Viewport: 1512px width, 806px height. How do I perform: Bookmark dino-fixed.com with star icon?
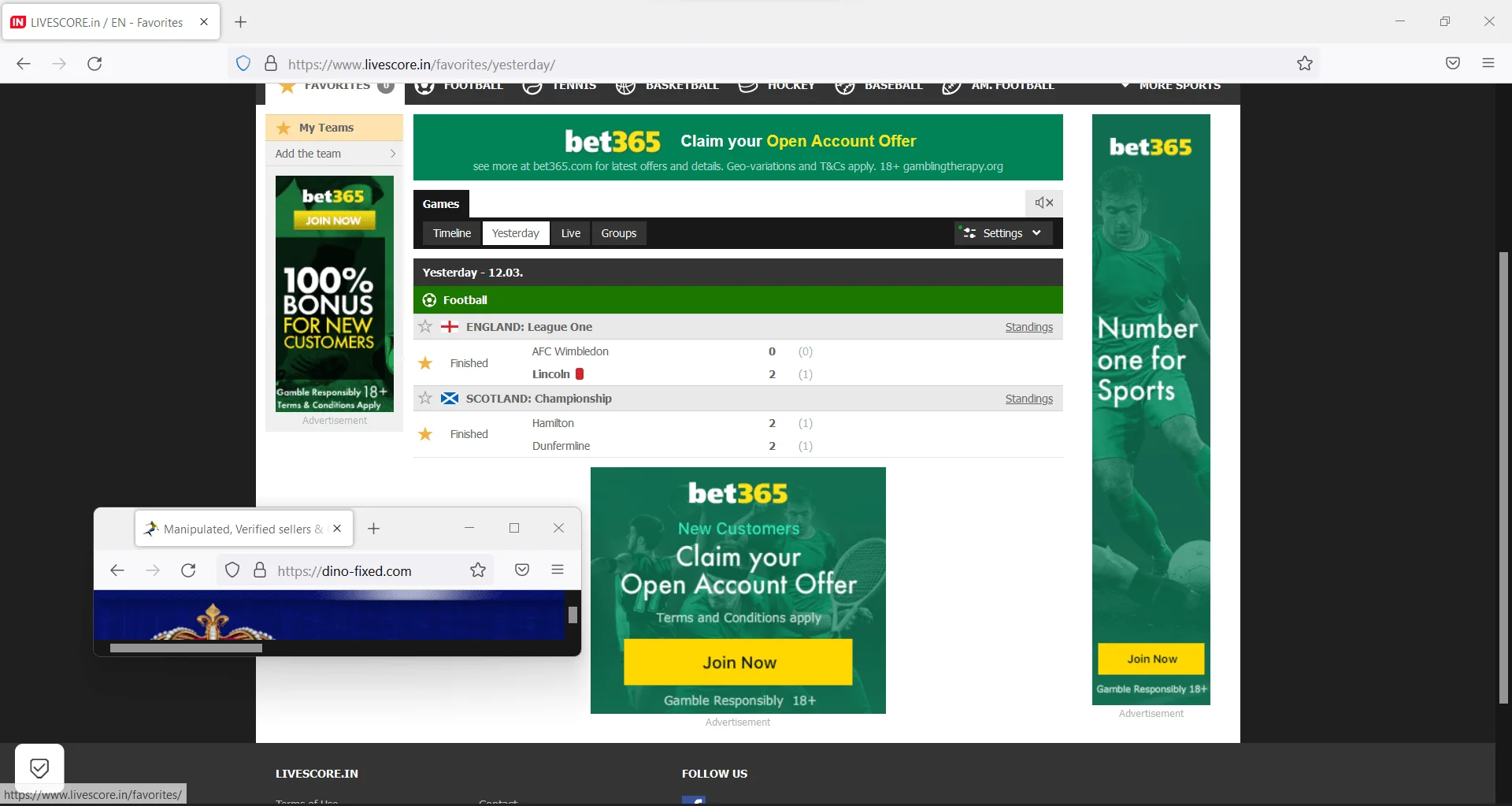pyautogui.click(x=478, y=570)
